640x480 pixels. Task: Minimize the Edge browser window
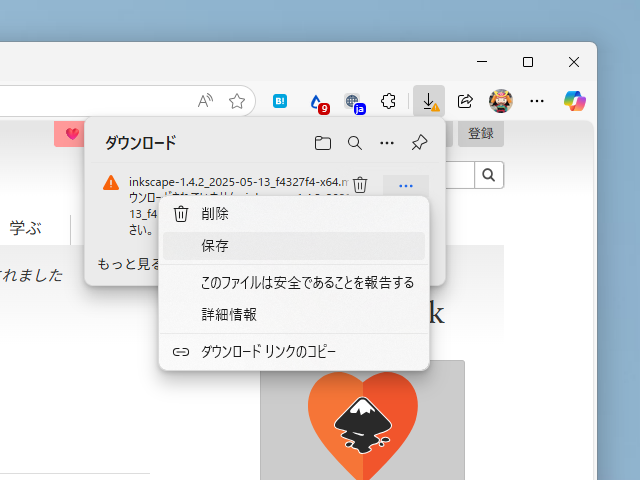[482, 62]
